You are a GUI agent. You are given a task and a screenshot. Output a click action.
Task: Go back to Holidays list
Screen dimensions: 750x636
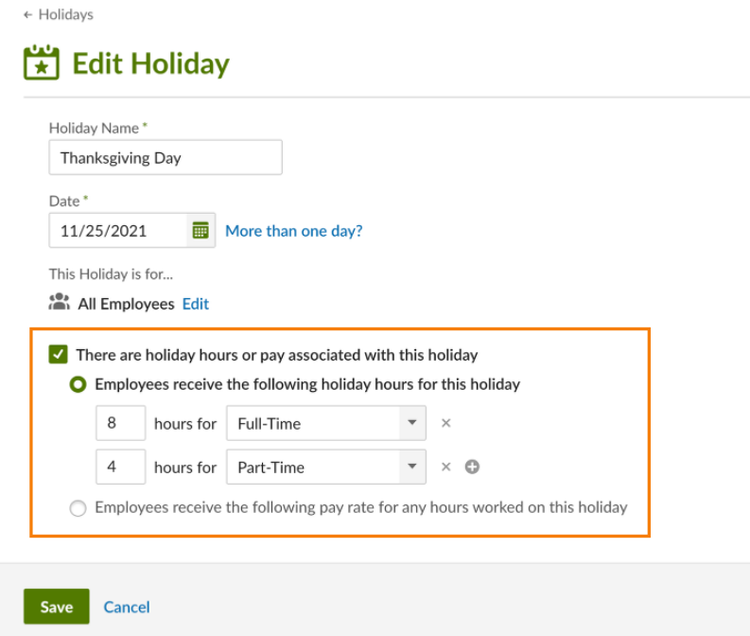[58, 15]
